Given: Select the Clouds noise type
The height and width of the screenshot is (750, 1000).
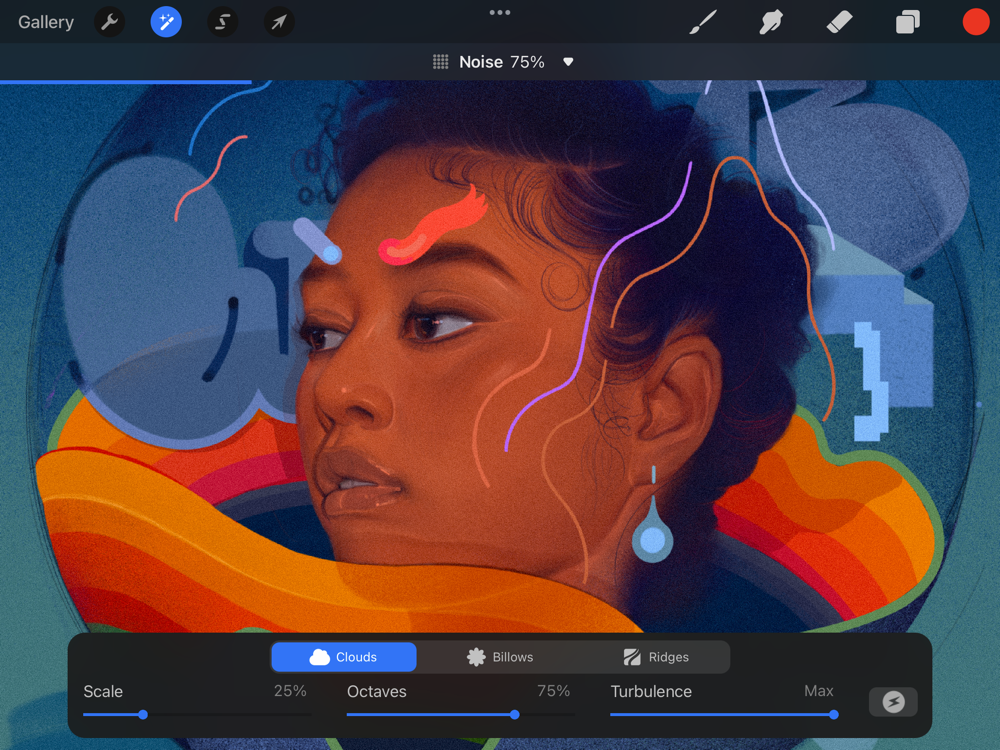Looking at the screenshot, I should [x=344, y=657].
